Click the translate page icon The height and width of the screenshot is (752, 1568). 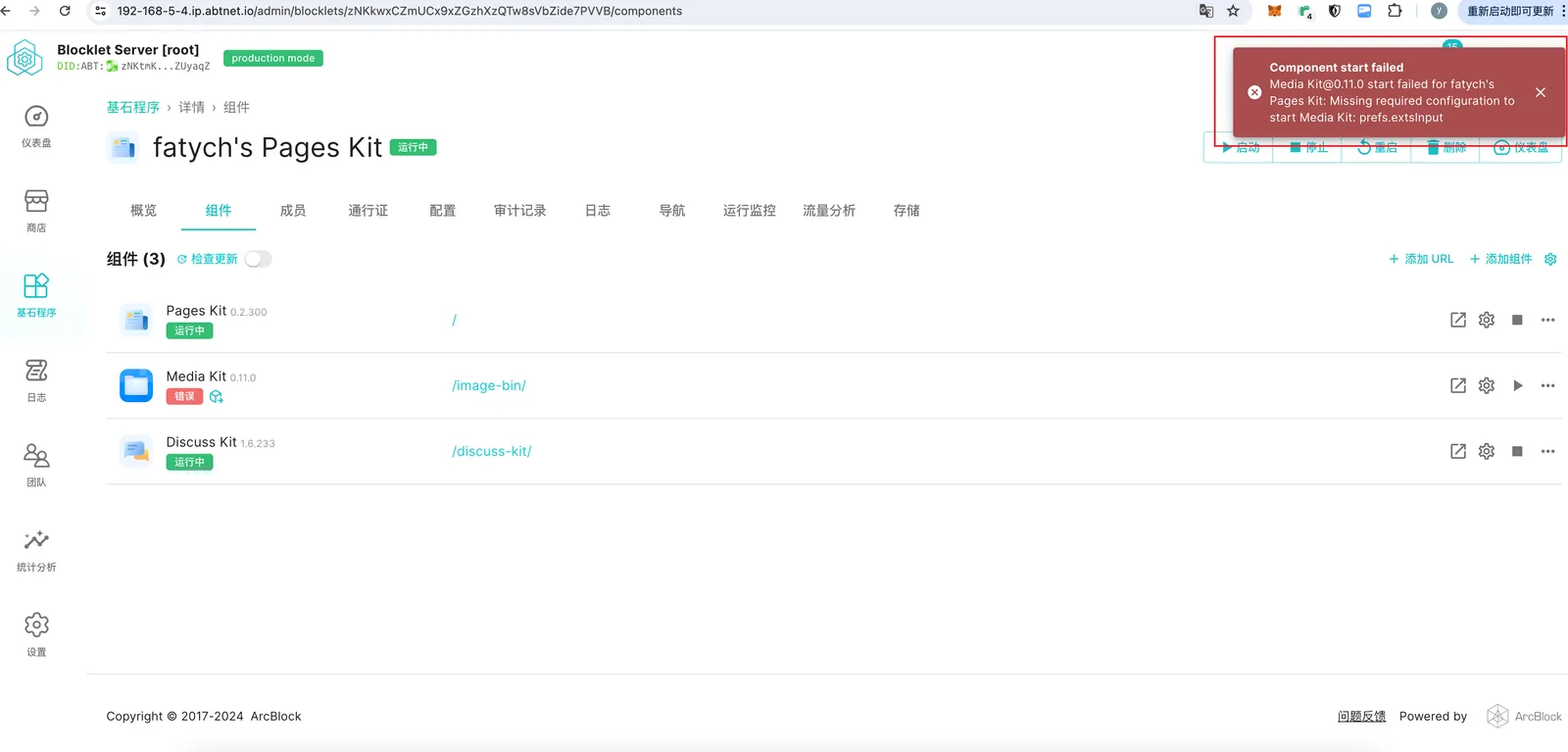(x=1206, y=11)
